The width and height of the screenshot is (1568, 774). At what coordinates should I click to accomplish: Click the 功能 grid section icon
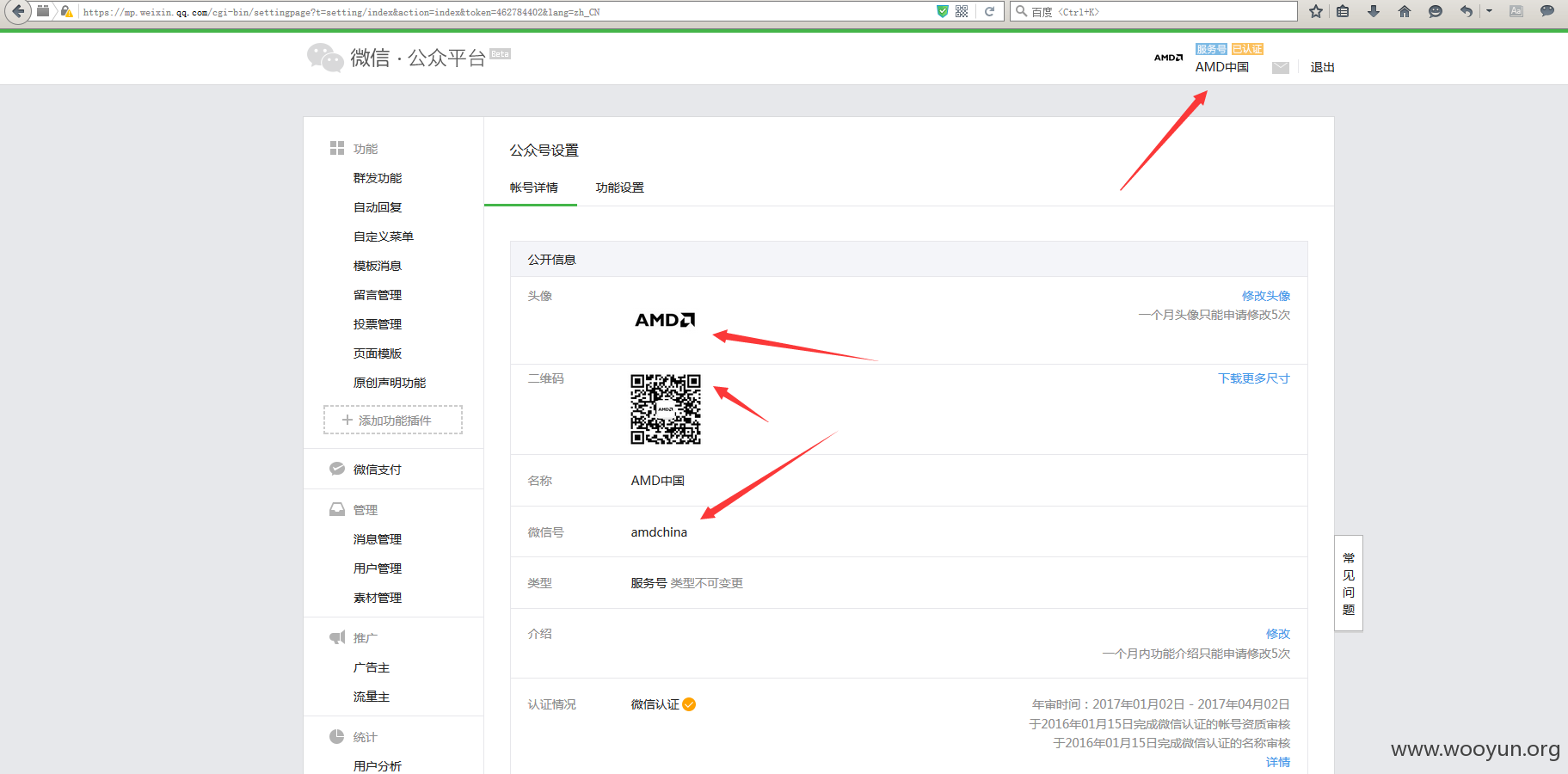coord(337,148)
